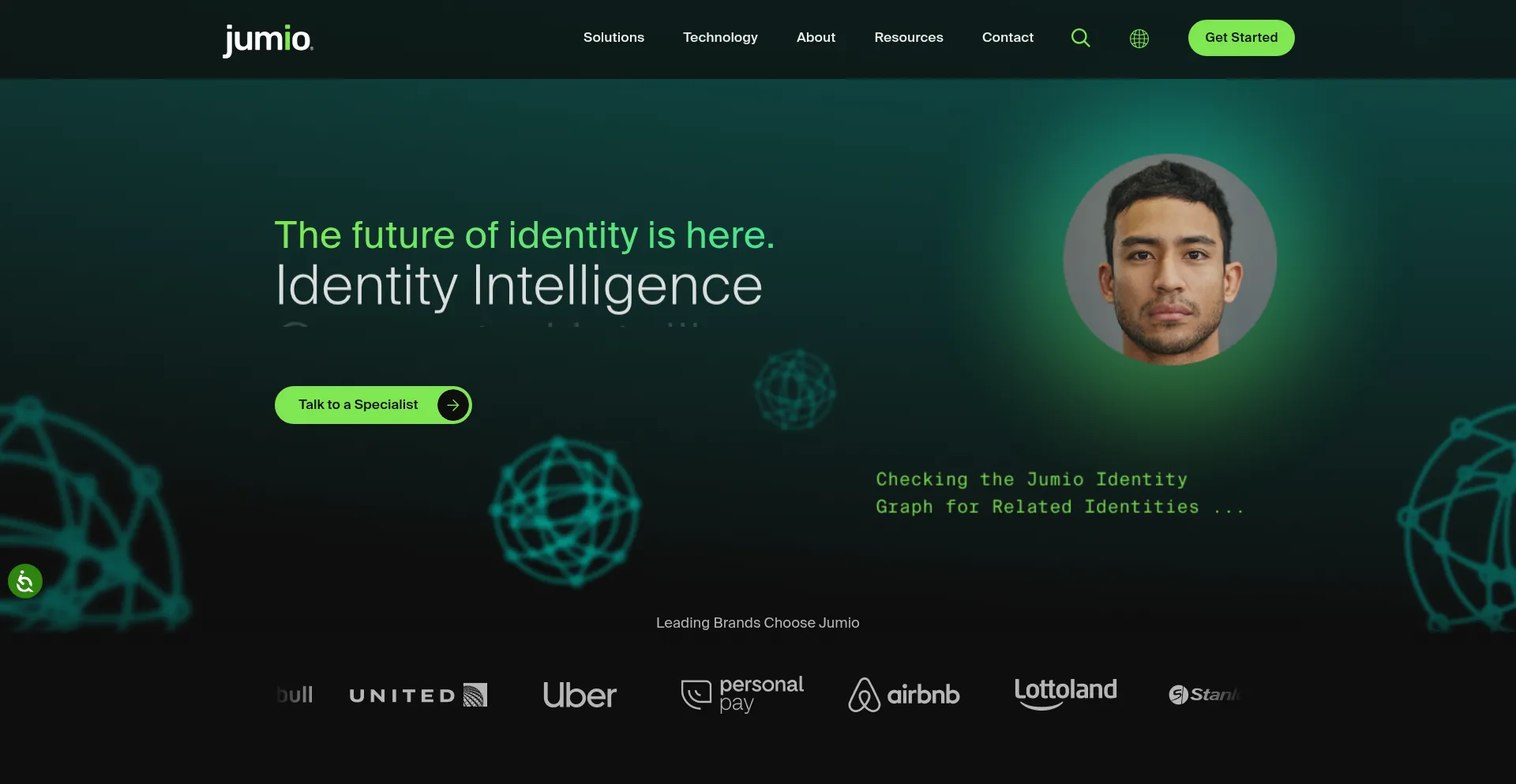Expand the Solutions menu

[x=614, y=38]
